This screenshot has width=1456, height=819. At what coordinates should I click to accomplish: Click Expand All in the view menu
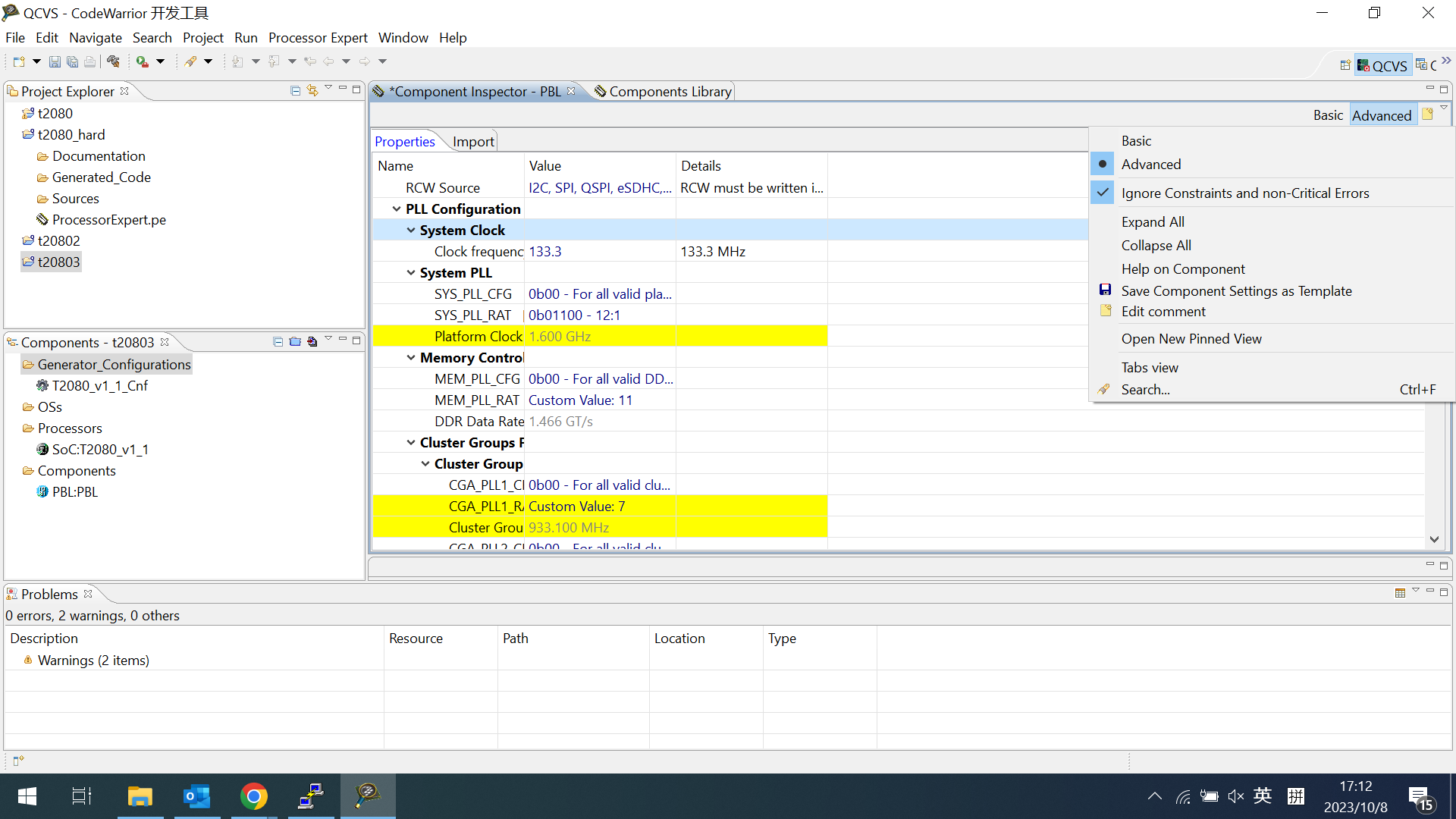(x=1152, y=221)
